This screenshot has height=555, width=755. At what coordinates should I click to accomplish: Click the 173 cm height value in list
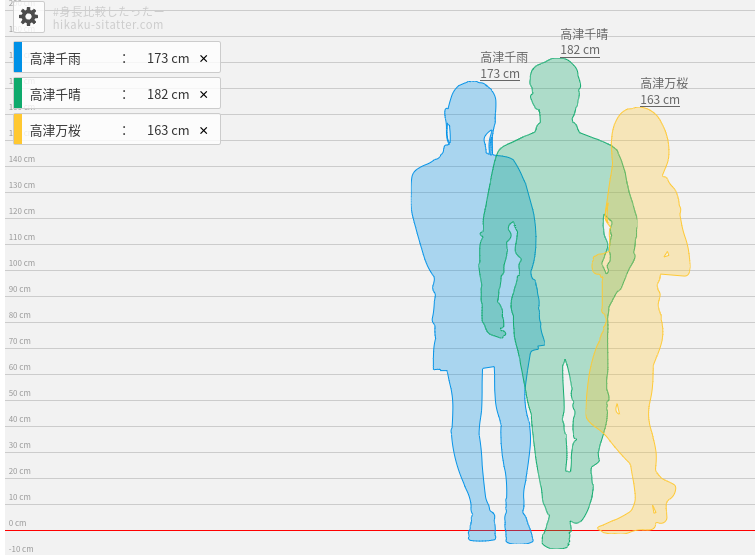pos(167,59)
